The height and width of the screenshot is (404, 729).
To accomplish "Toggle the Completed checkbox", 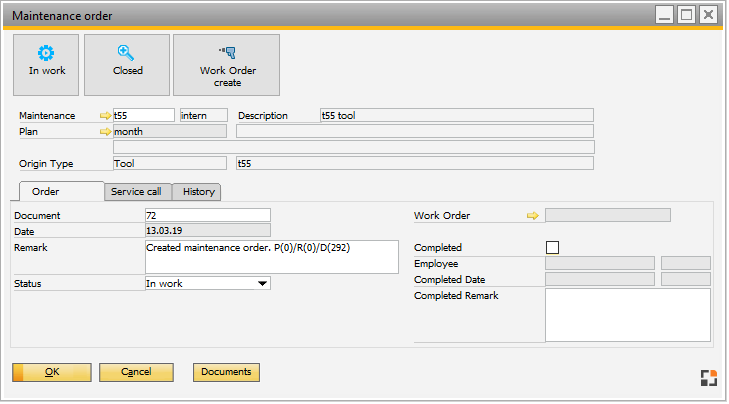I will pyautogui.click(x=552, y=247).
